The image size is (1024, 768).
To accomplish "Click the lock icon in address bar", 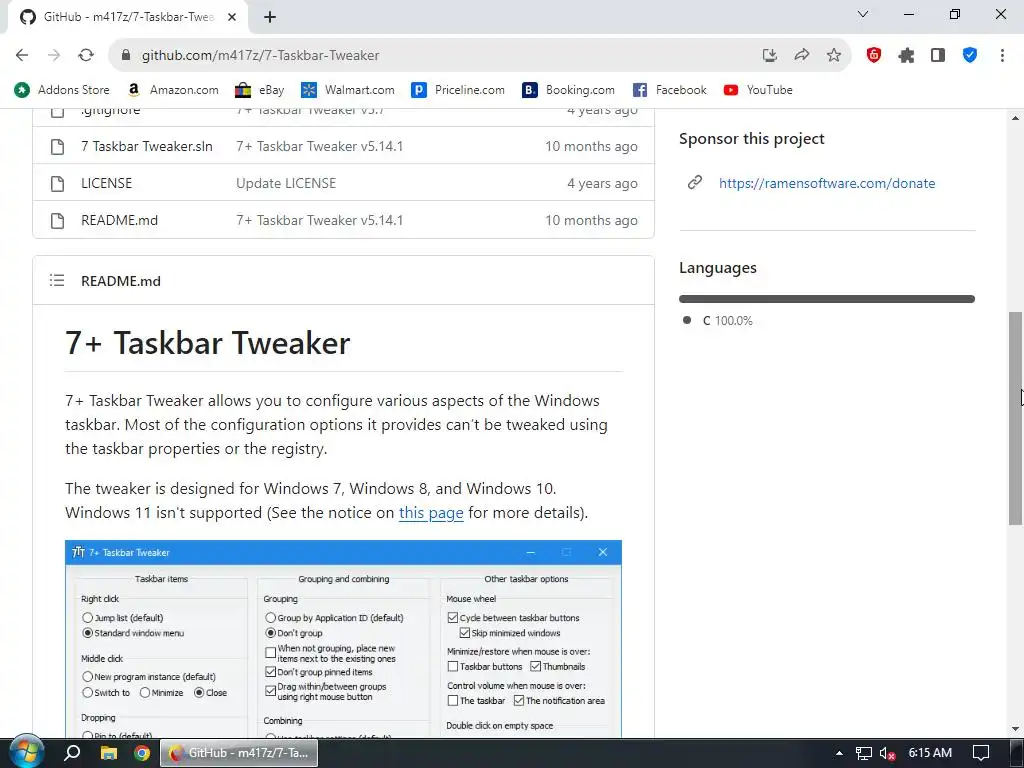I will point(126,56).
